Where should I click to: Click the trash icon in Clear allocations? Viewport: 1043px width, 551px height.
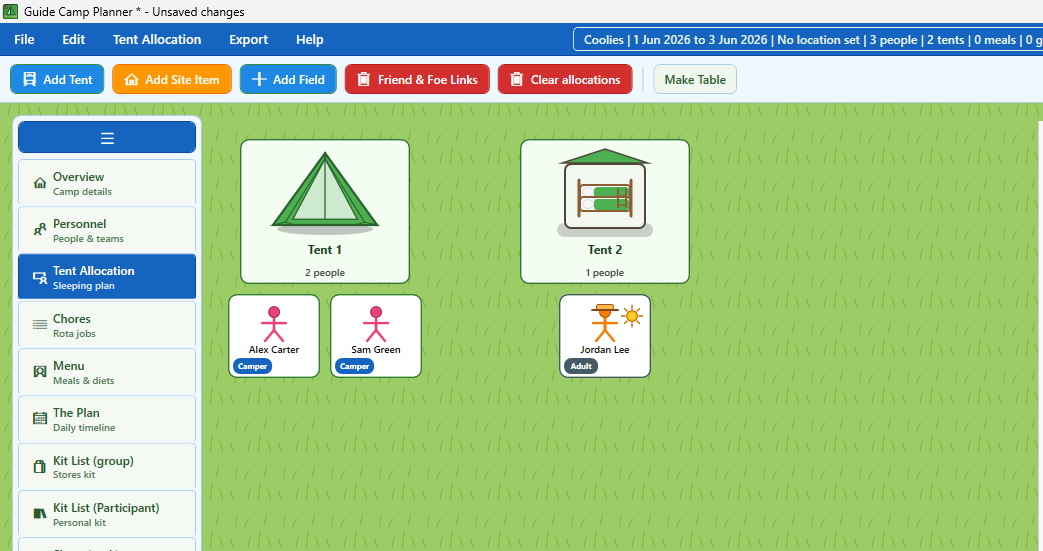[x=517, y=79]
